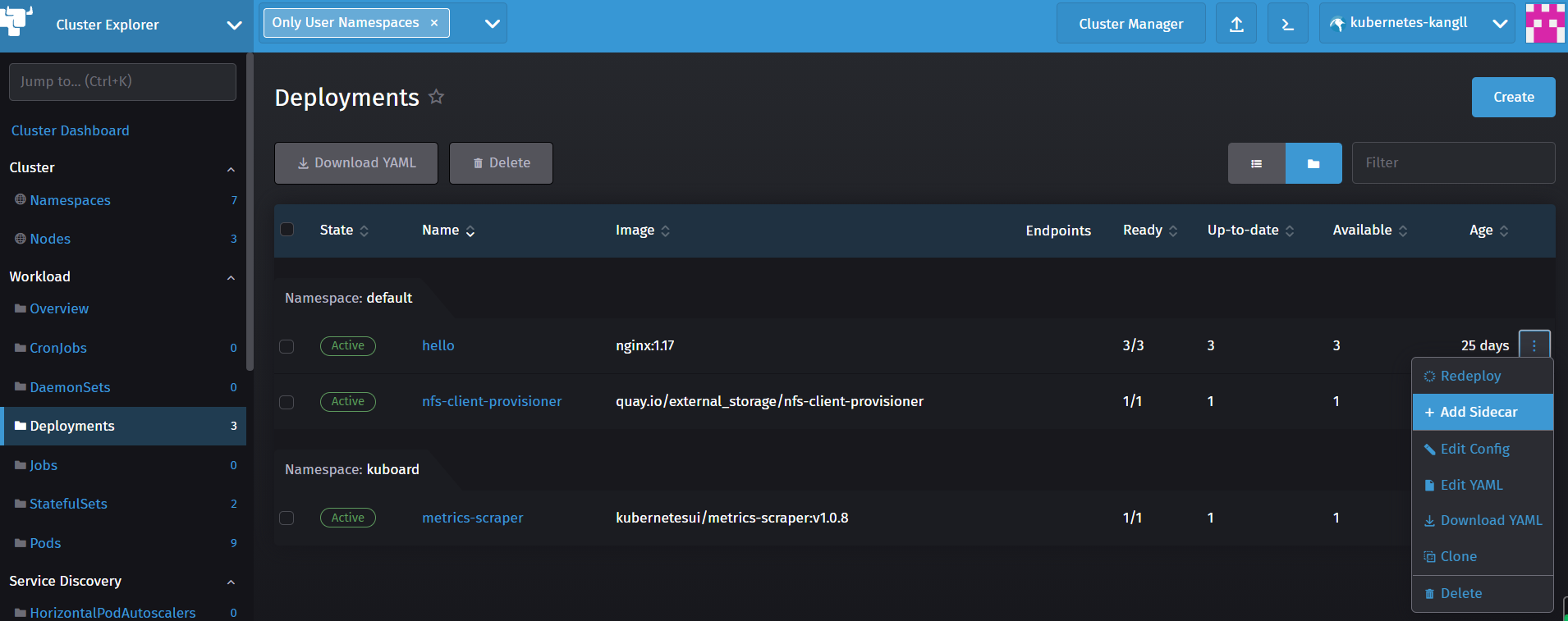Select the nfs-client-provisioner deployment checkbox

click(x=287, y=402)
